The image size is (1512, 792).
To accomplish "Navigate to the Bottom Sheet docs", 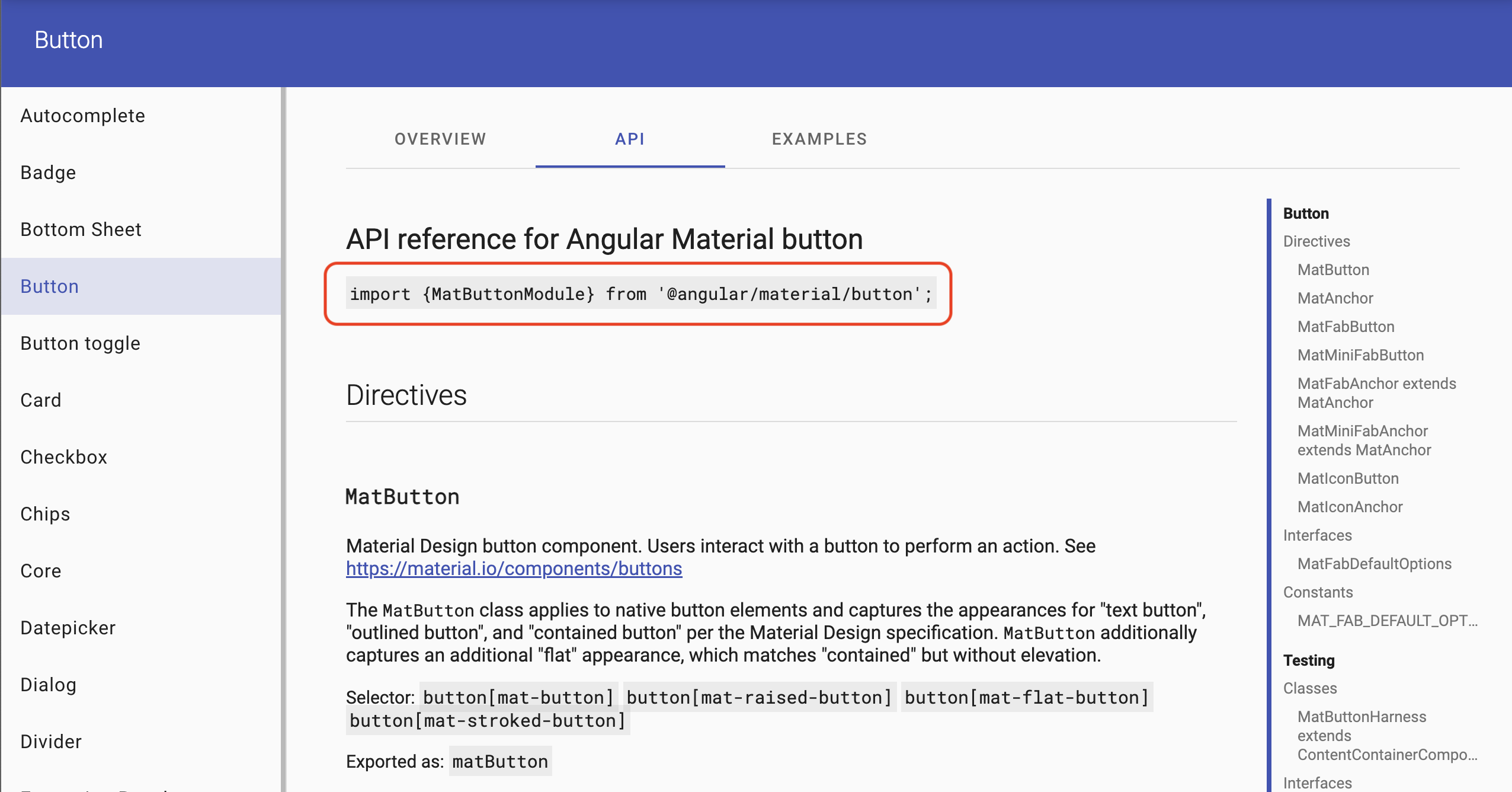I will tap(81, 229).
